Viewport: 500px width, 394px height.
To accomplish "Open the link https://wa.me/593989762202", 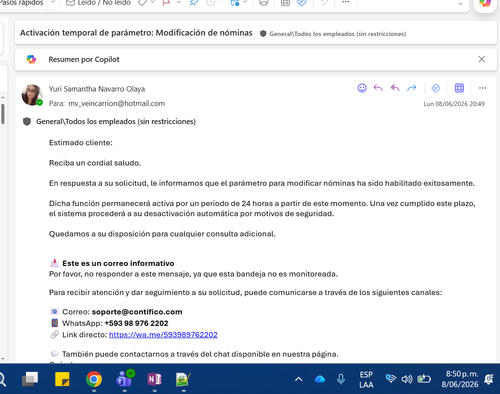I will (163, 335).
